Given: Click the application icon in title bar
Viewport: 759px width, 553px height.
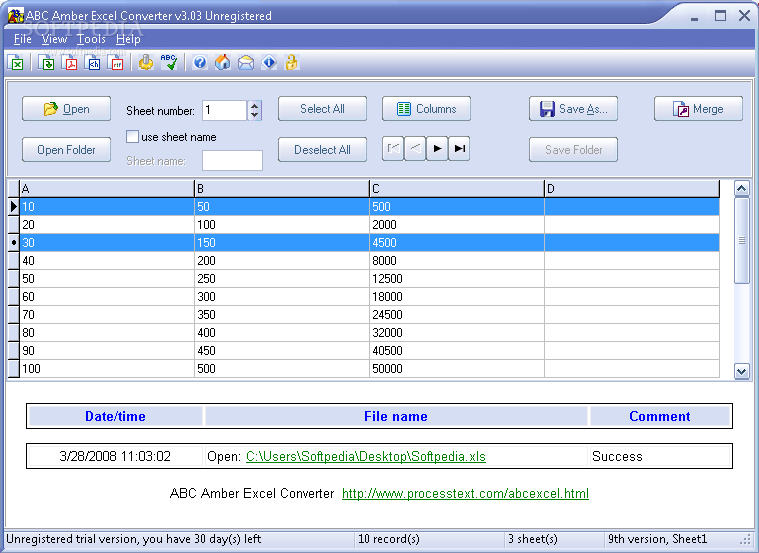Looking at the screenshot, I should point(15,15).
